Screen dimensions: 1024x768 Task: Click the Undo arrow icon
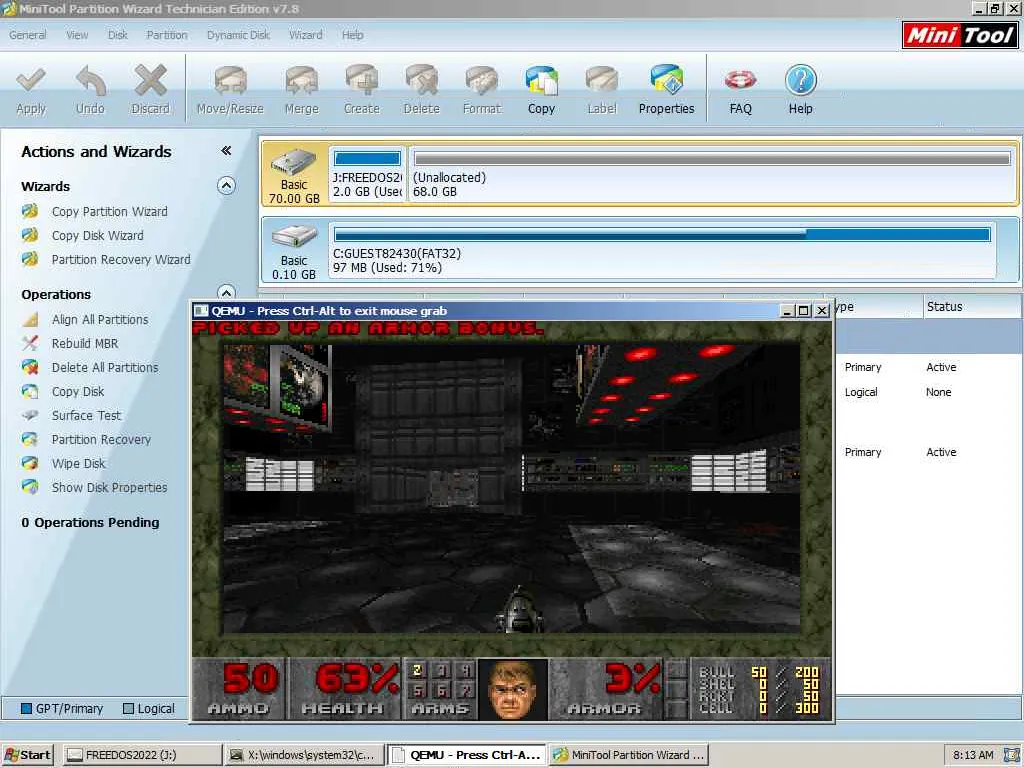[90, 80]
